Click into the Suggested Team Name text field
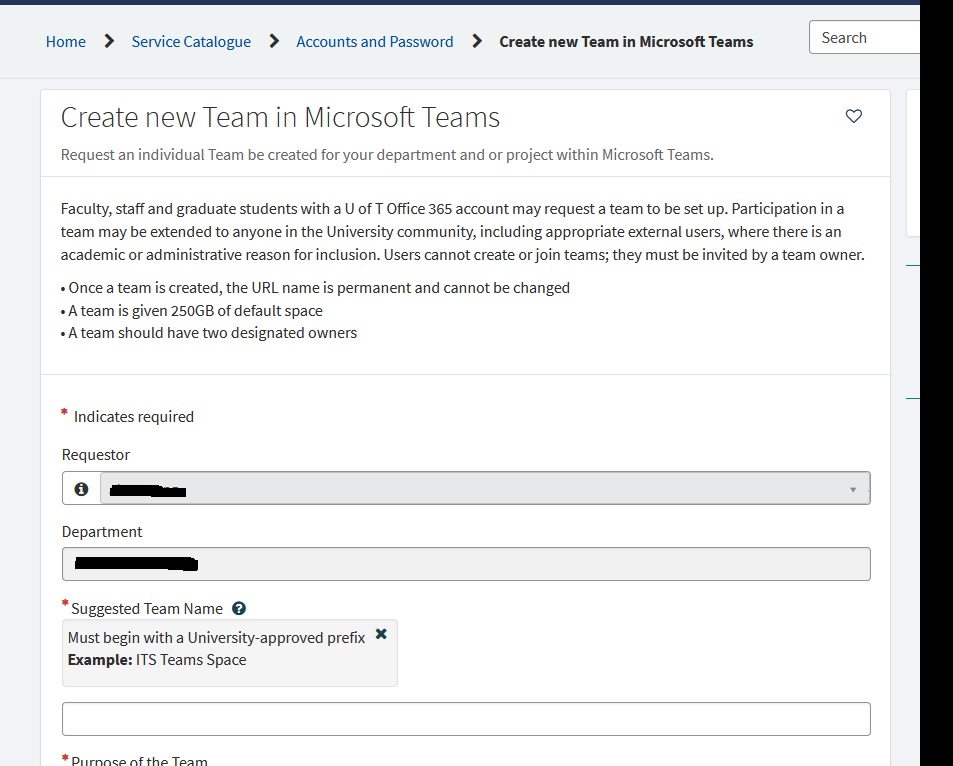This screenshot has width=953, height=766. tap(466, 719)
